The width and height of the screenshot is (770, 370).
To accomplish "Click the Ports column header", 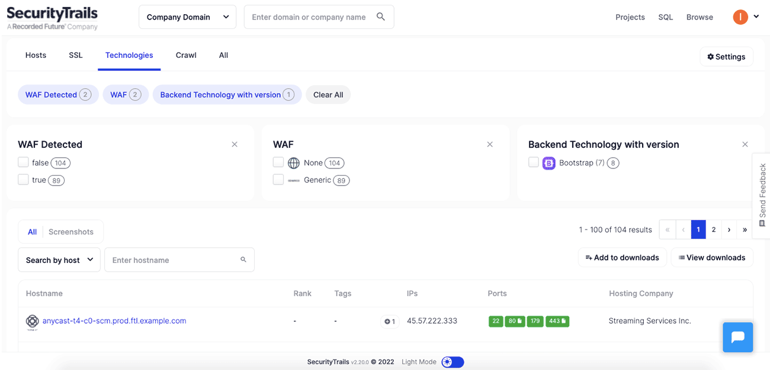I will [497, 293].
